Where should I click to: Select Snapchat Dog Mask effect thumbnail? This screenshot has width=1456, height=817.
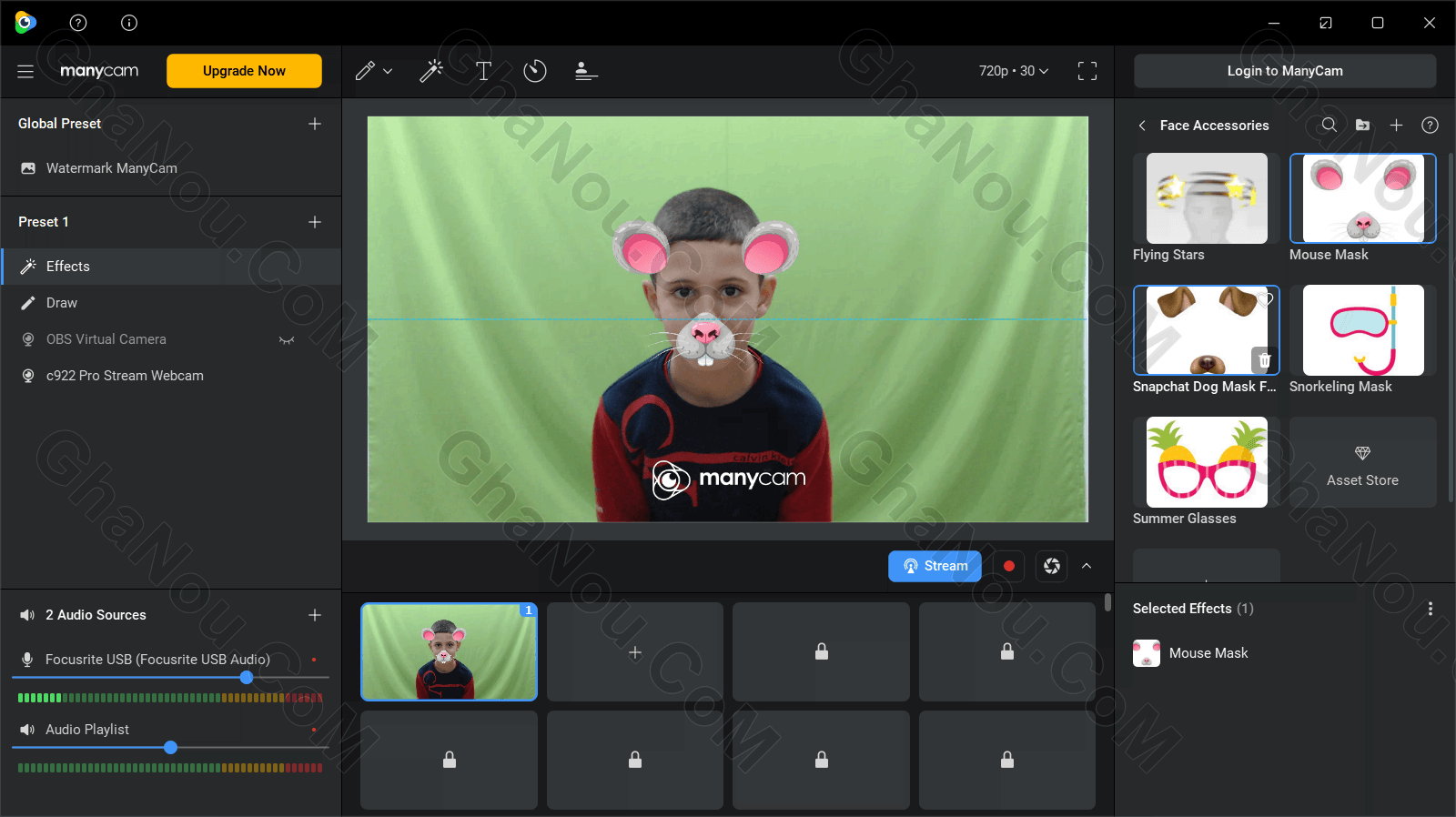1207,330
